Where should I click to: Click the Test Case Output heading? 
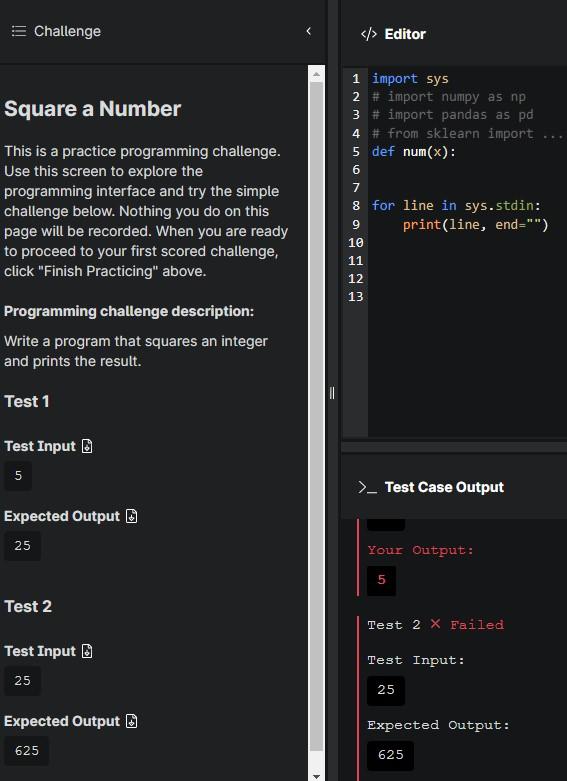tap(444, 487)
